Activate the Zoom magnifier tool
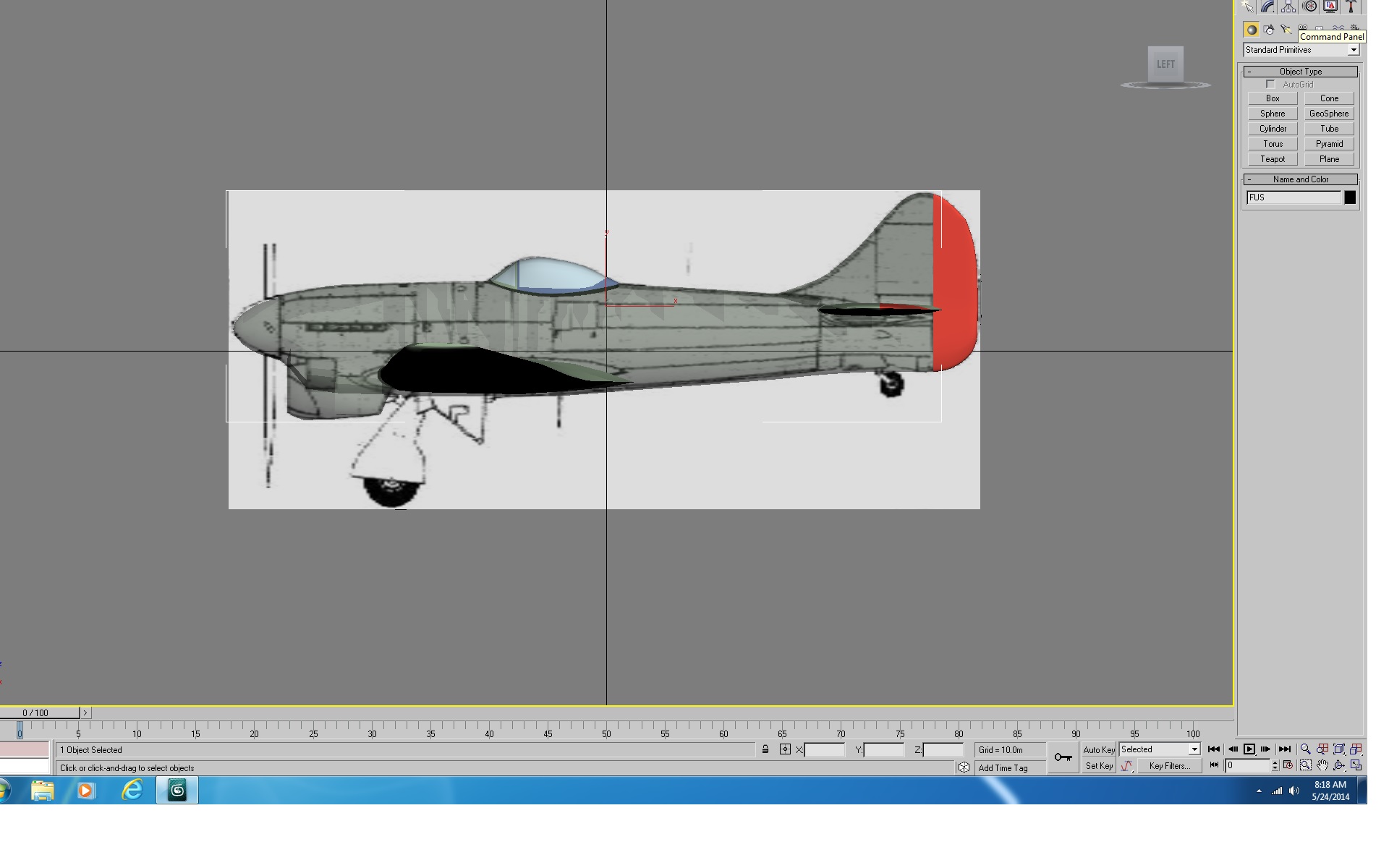Viewport: 1389px width, 868px height. click(x=1305, y=749)
